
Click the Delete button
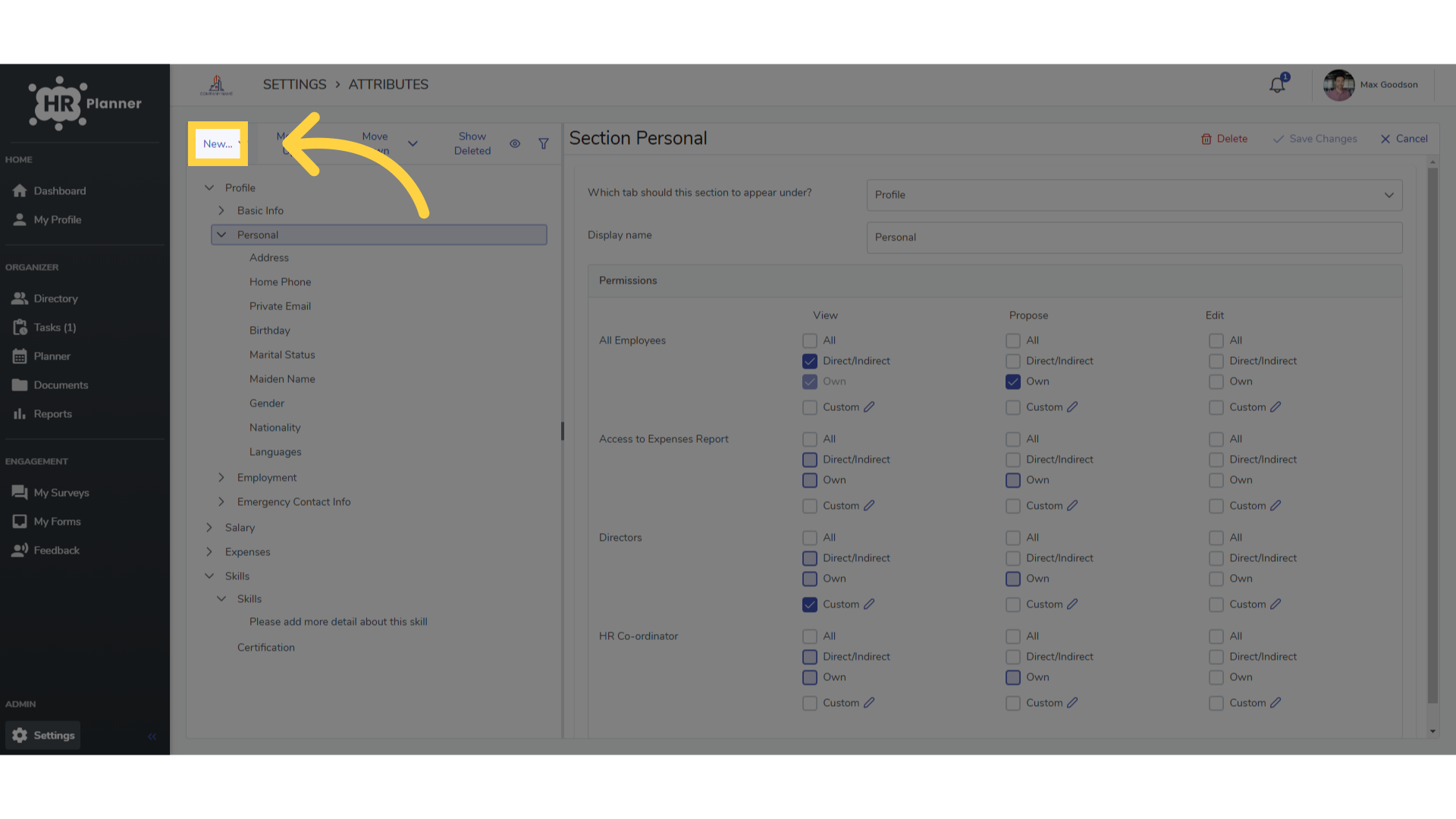(x=1224, y=139)
